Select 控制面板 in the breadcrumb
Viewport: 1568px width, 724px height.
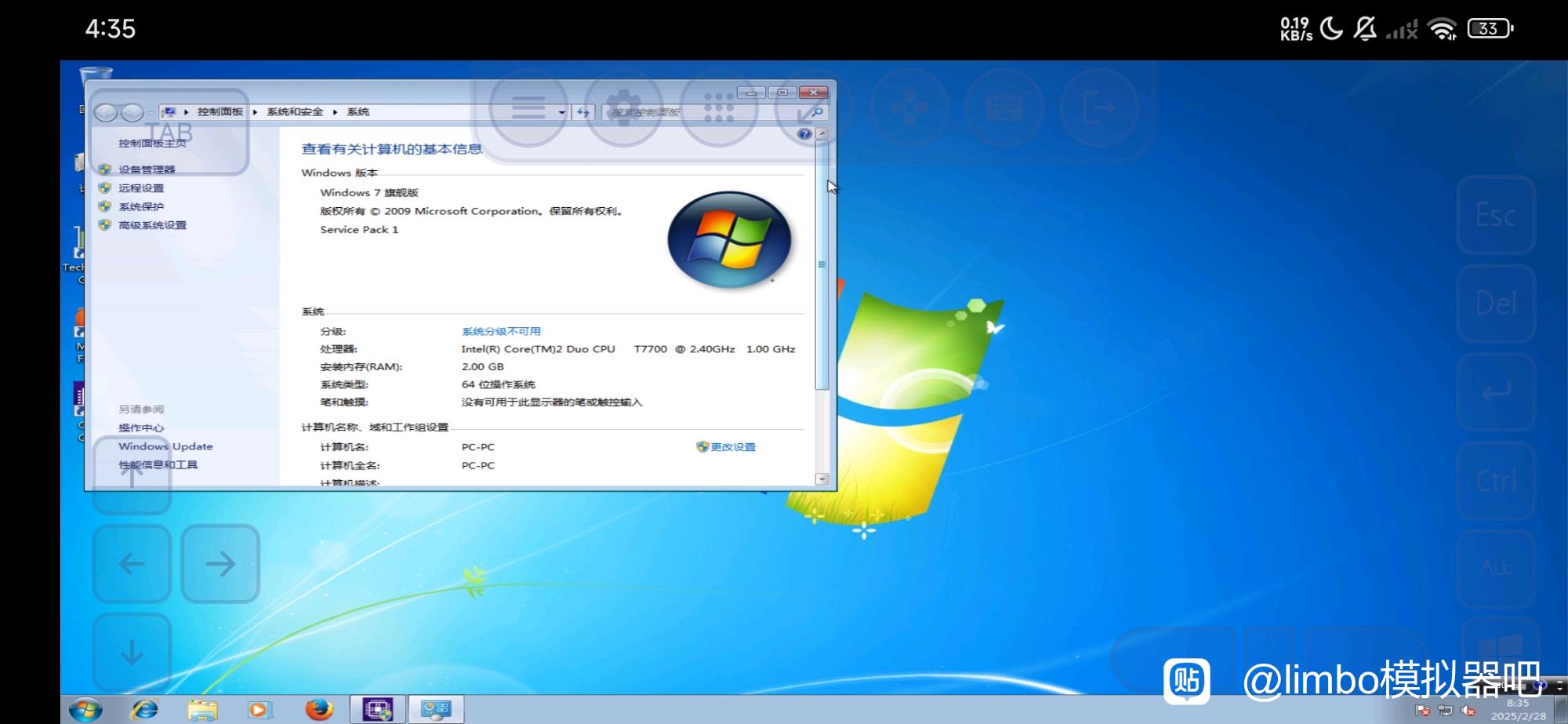click(x=220, y=112)
